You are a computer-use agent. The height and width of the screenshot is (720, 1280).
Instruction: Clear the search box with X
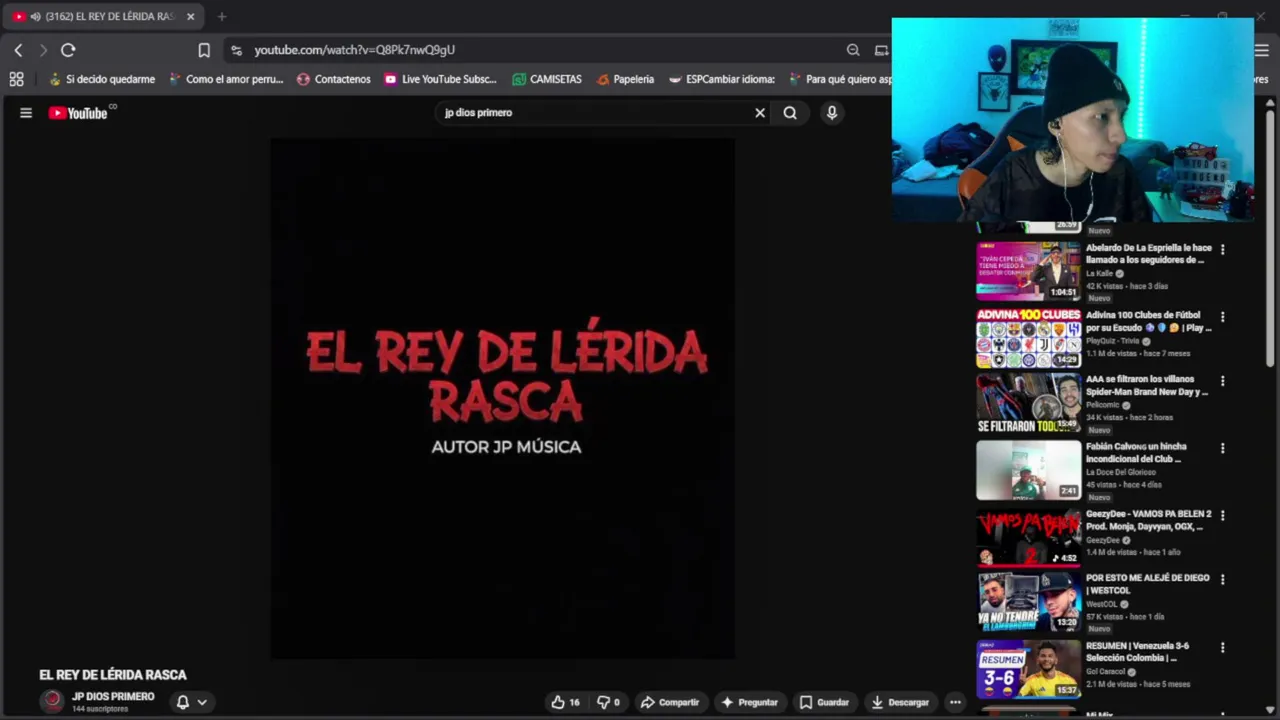(760, 113)
